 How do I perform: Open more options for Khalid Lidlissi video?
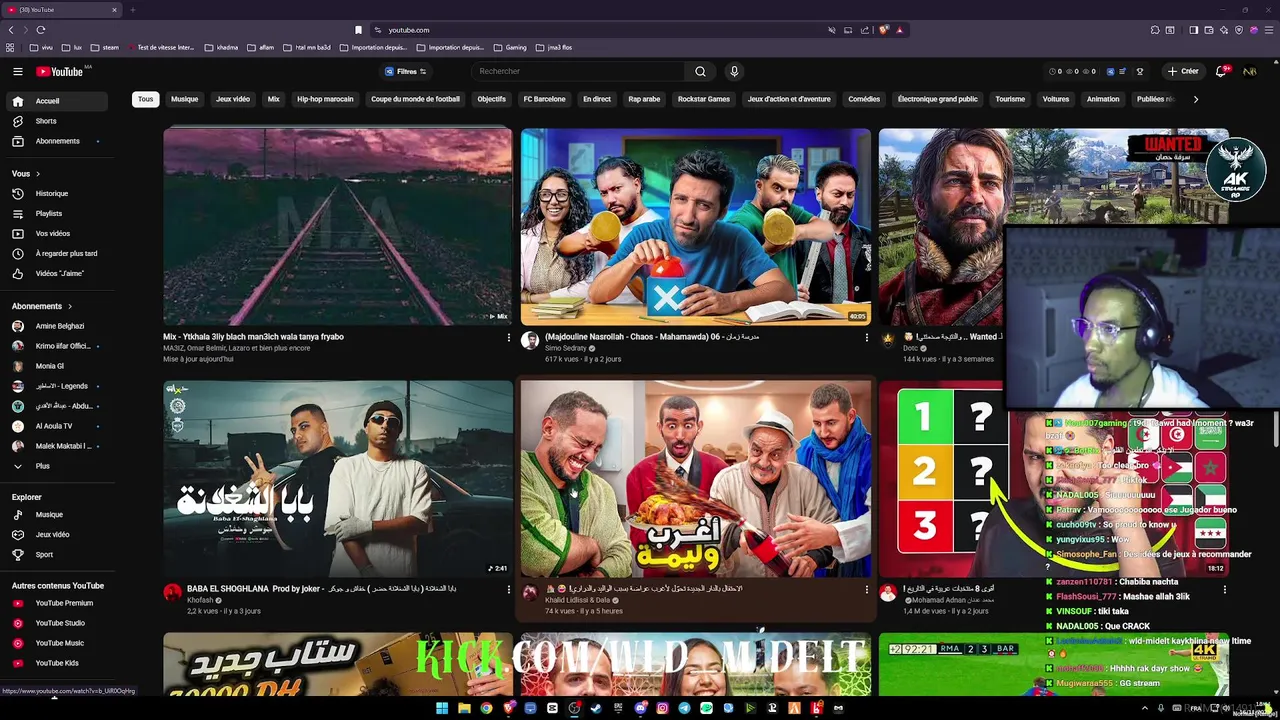coord(866,590)
